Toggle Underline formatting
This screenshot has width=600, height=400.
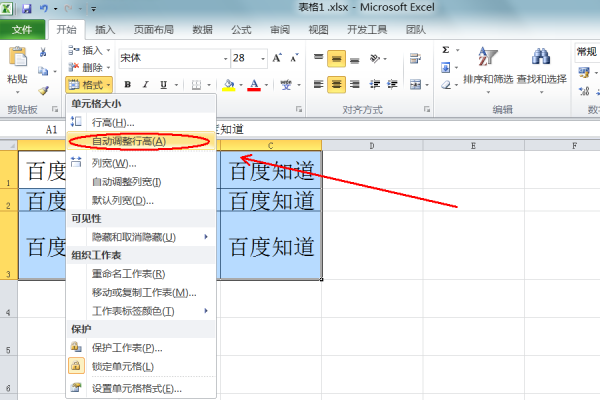point(163,84)
